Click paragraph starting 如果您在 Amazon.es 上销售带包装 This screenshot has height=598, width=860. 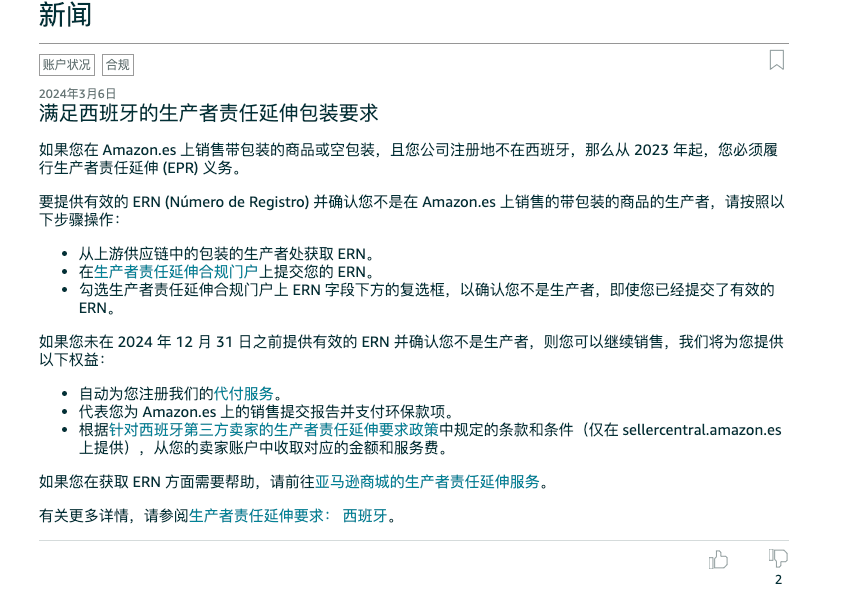point(409,159)
